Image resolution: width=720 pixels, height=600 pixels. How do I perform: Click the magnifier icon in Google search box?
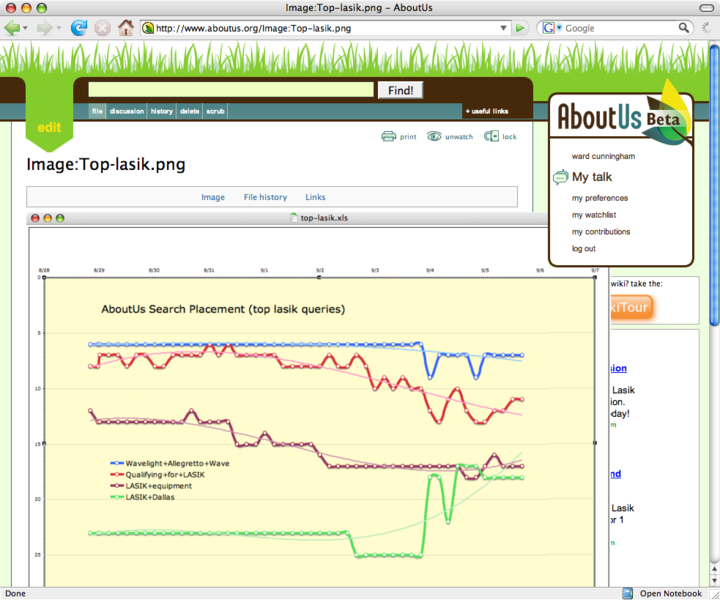684,28
